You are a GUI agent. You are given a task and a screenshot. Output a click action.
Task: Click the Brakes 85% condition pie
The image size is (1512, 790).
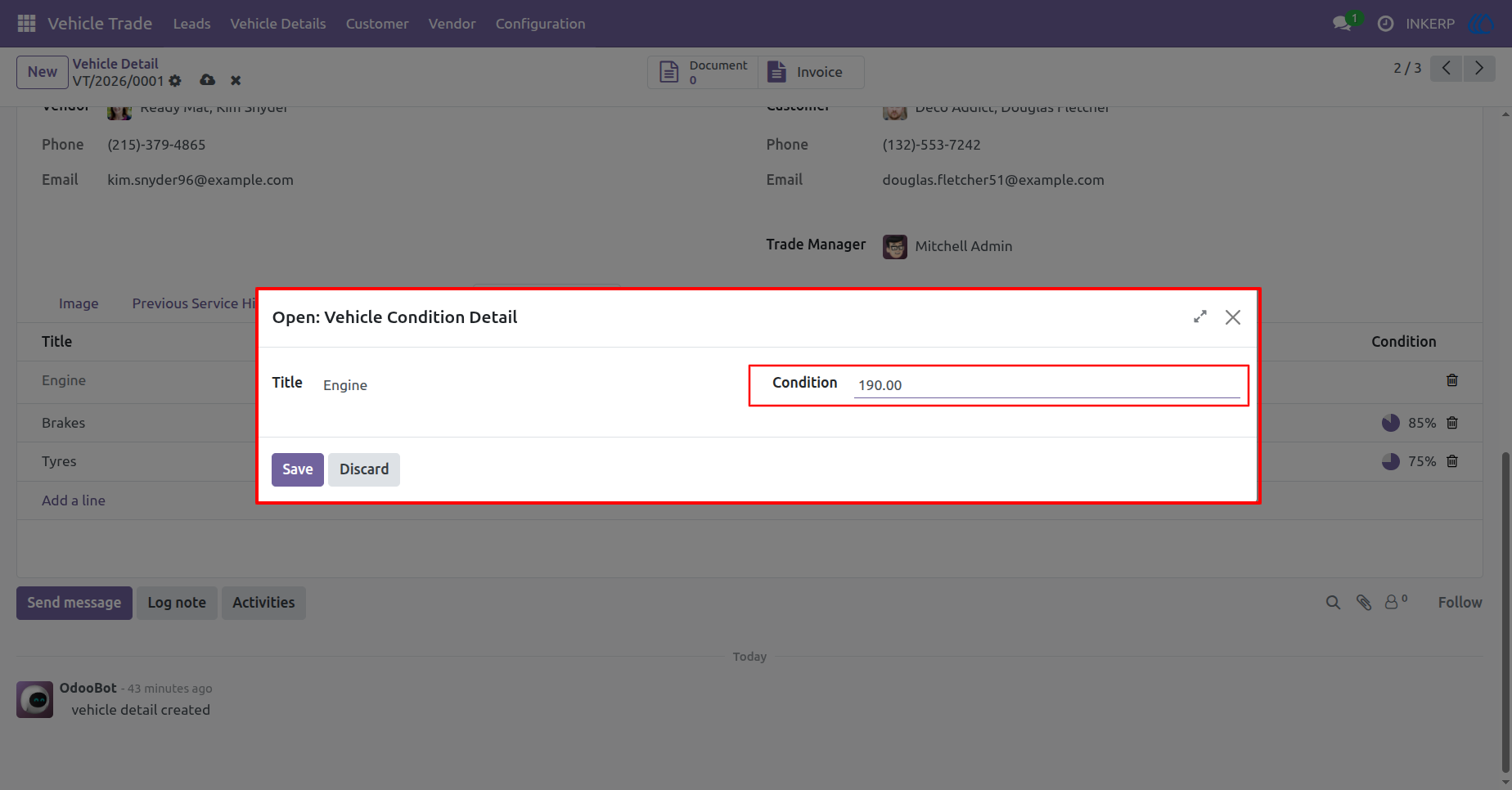point(1391,423)
